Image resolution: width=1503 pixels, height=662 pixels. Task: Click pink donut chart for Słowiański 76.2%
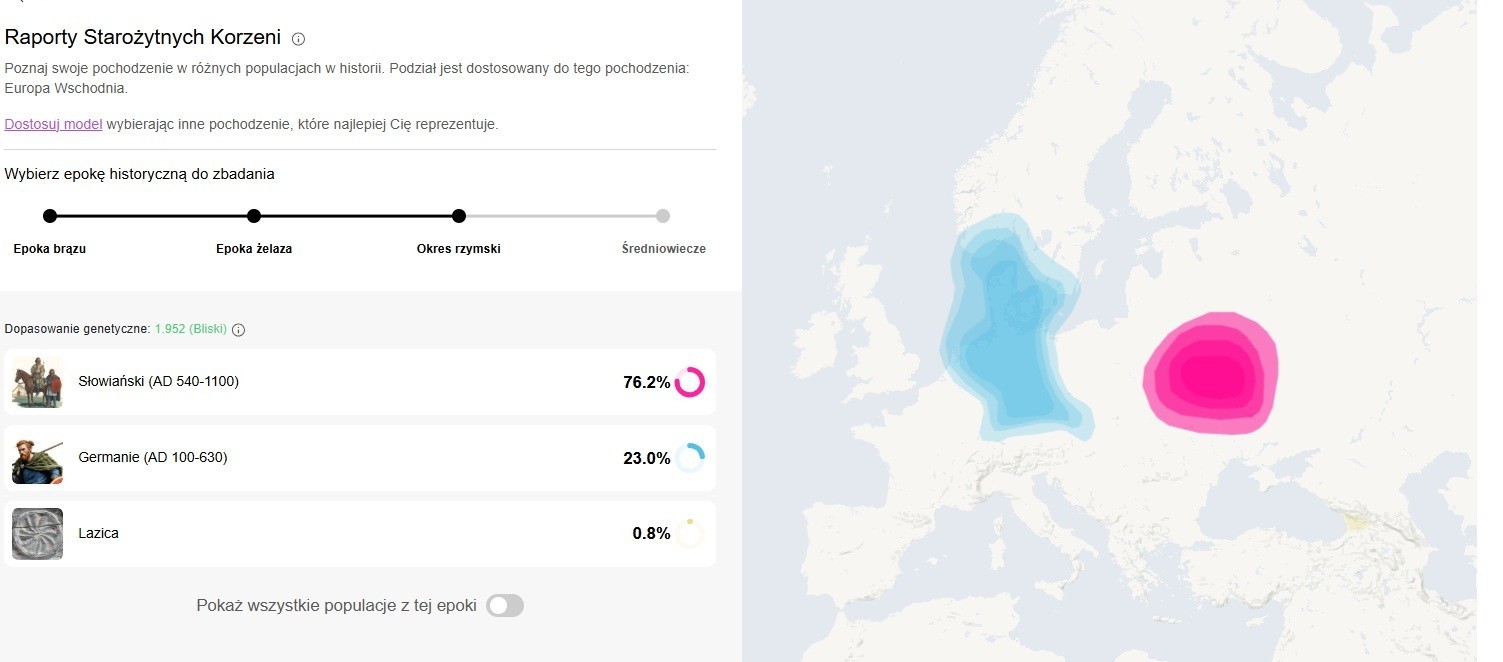tap(690, 382)
